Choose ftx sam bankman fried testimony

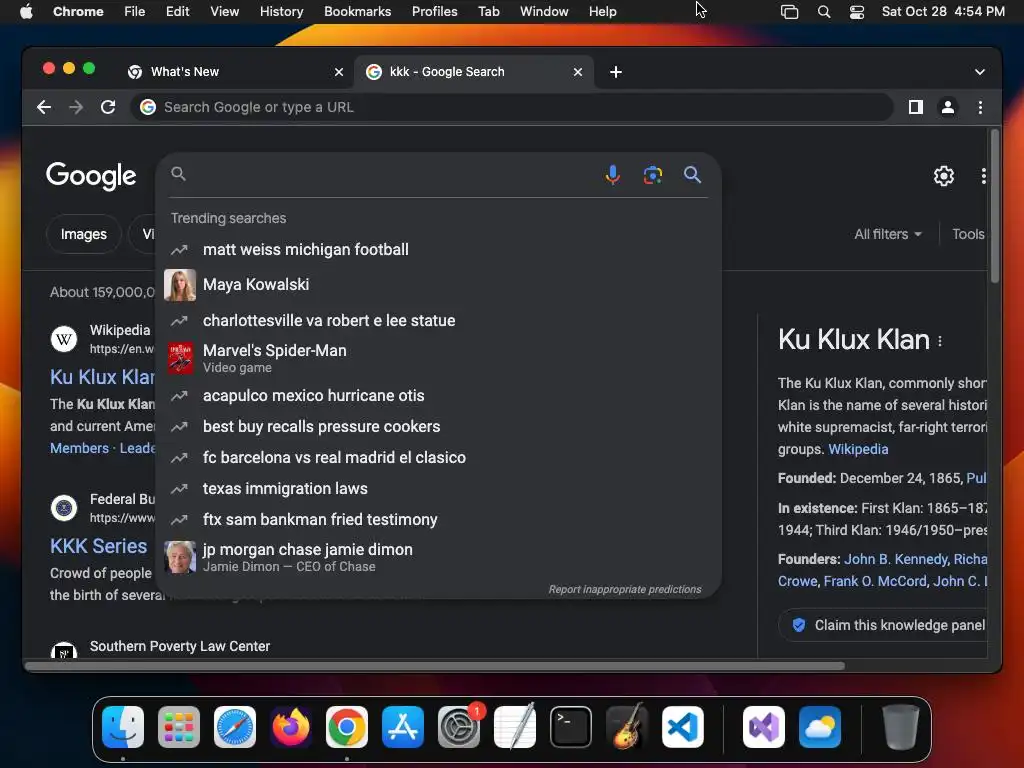click(438, 520)
